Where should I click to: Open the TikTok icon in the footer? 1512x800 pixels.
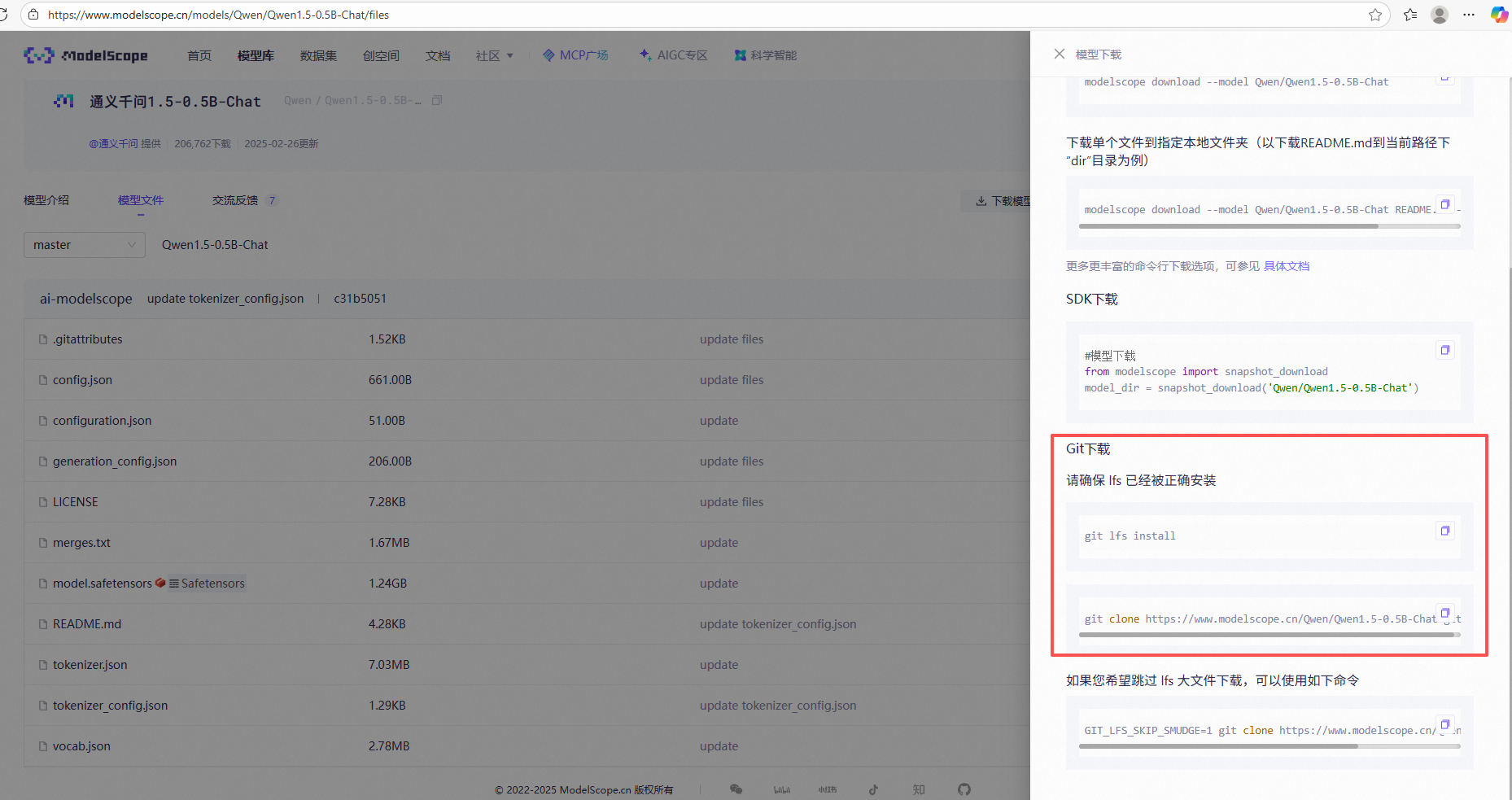tap(873, 789)
